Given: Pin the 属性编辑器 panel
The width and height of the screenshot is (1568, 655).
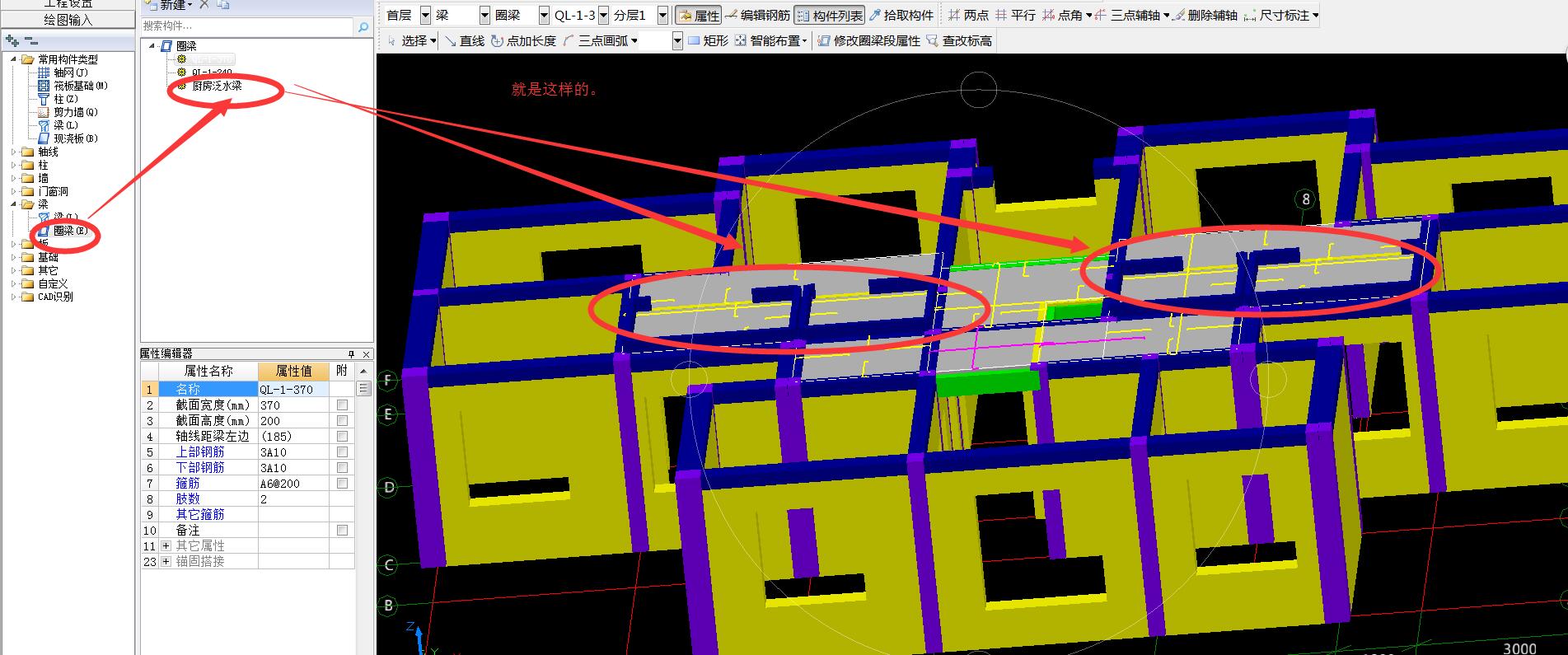Looking at the screenshot, I should tap(351, 353).
